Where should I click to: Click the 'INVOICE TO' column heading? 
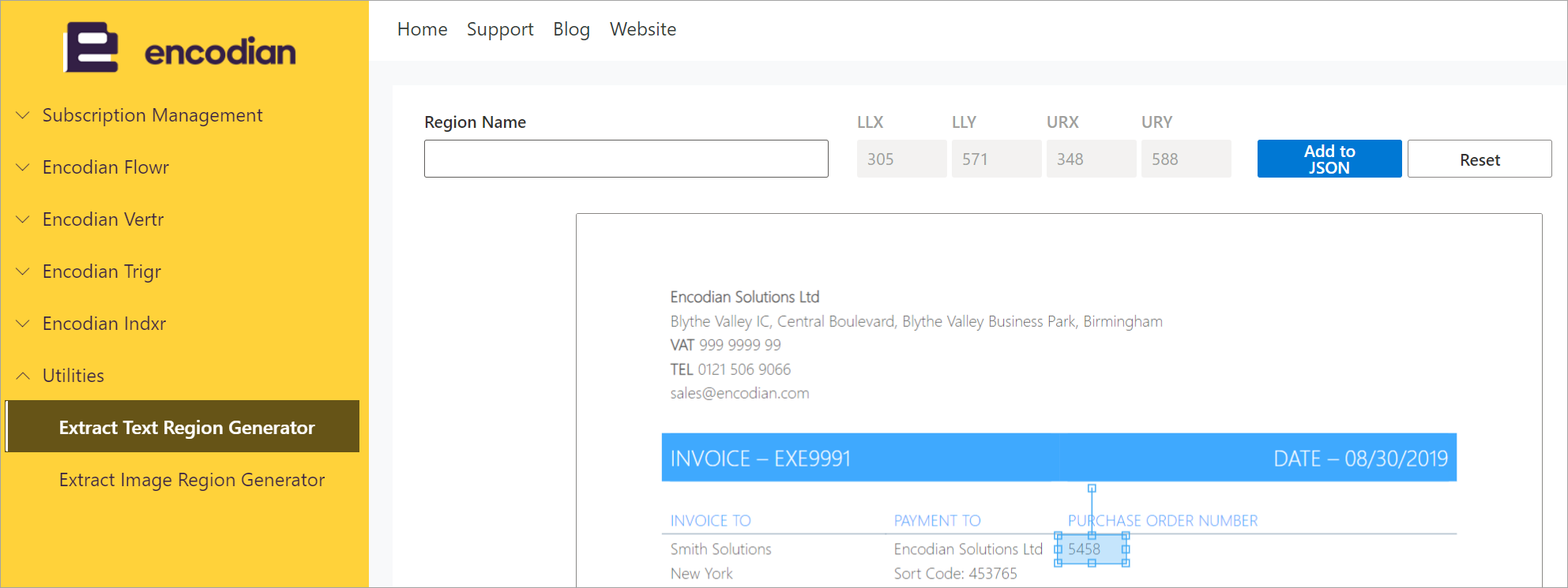point(710,521)
